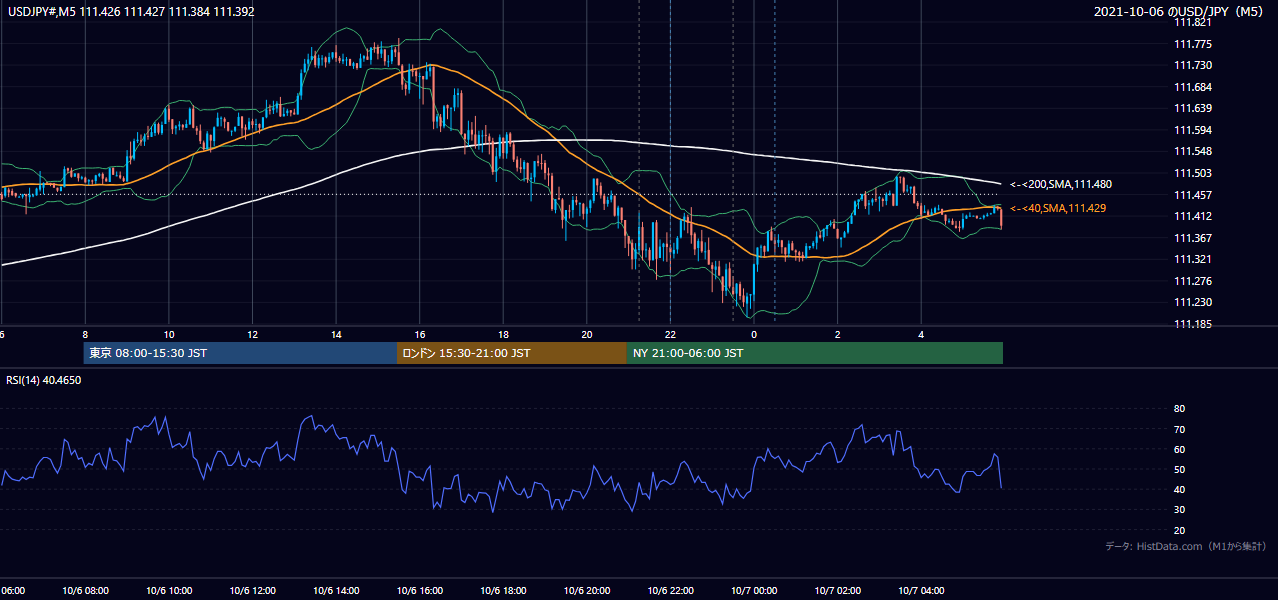Image resolution: width=1278 pixels, height=600 pixels.
Task: Click the 111.276 price axis value
Action: pos(1193,281)
